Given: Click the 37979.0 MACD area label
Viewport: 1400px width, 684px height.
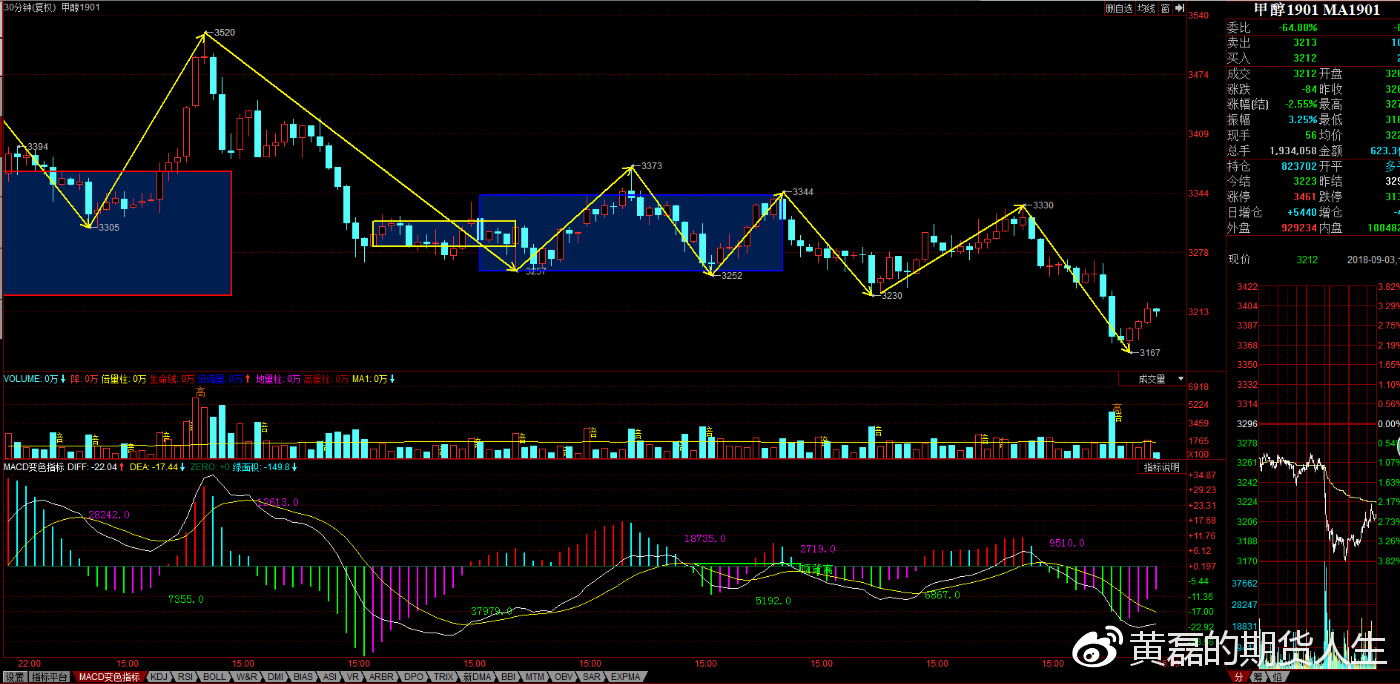Looking at the screenshot, I should [492, 610].
